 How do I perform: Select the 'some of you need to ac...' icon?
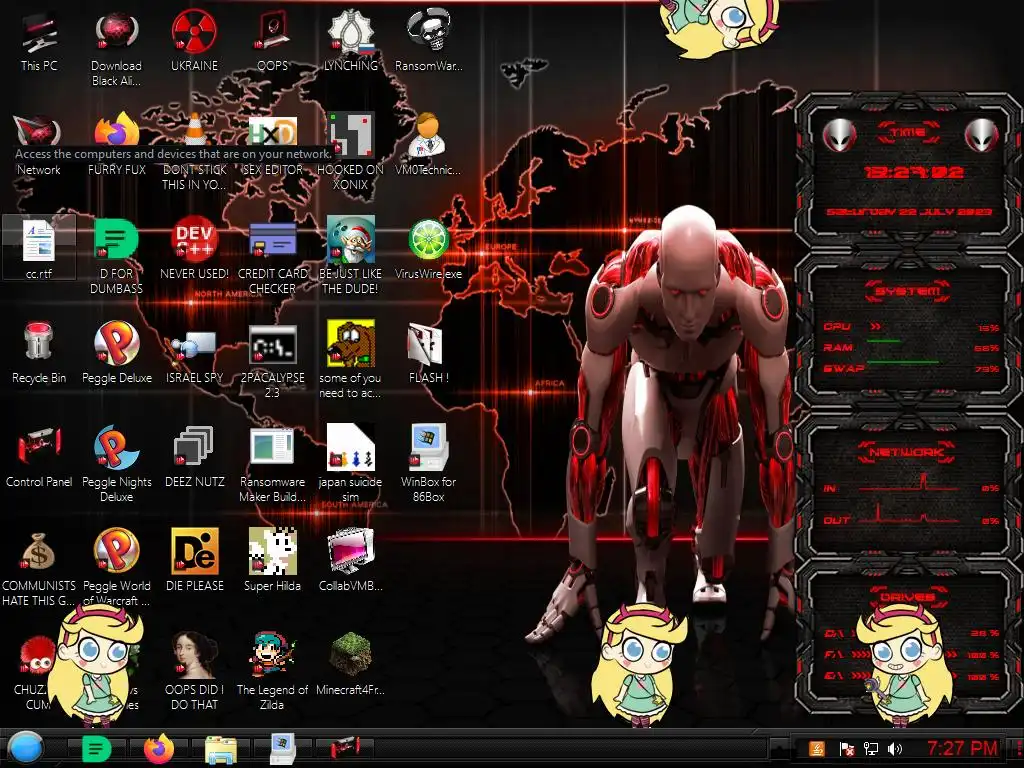pos(351,360)
